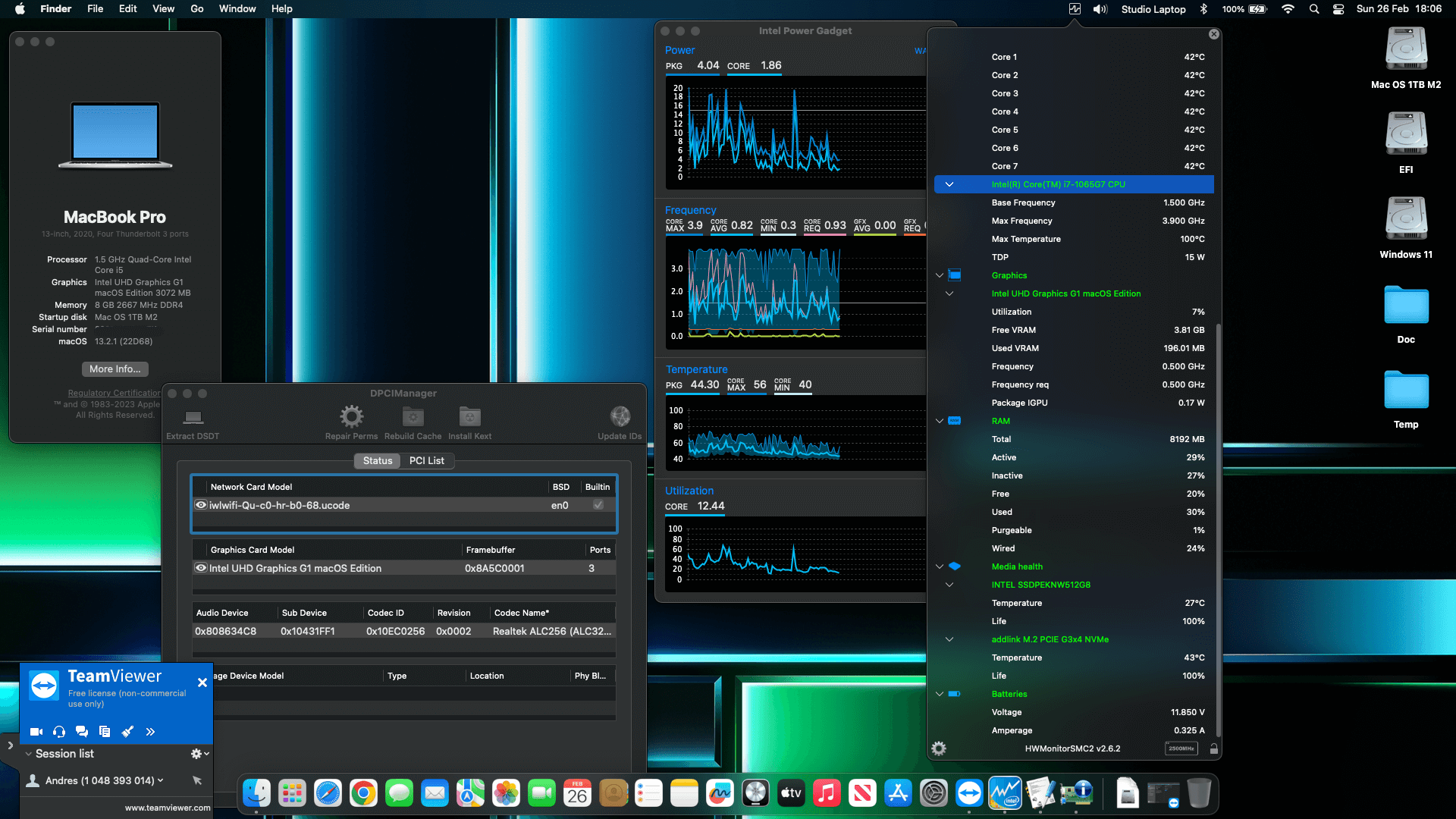This screenshot has width=1456, height=819.
Task: Open the Finder menu
Action: coord(55,9)
